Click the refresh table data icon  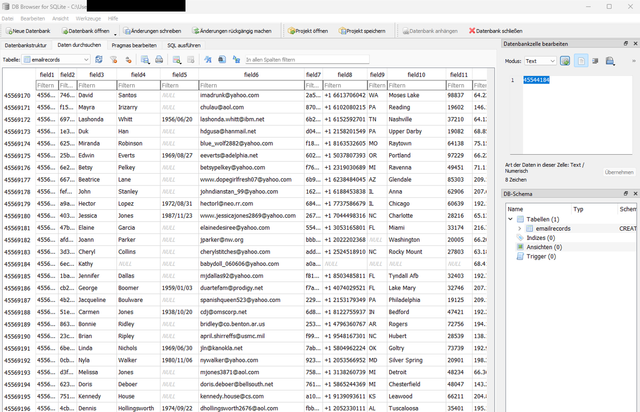coord(99,60)
